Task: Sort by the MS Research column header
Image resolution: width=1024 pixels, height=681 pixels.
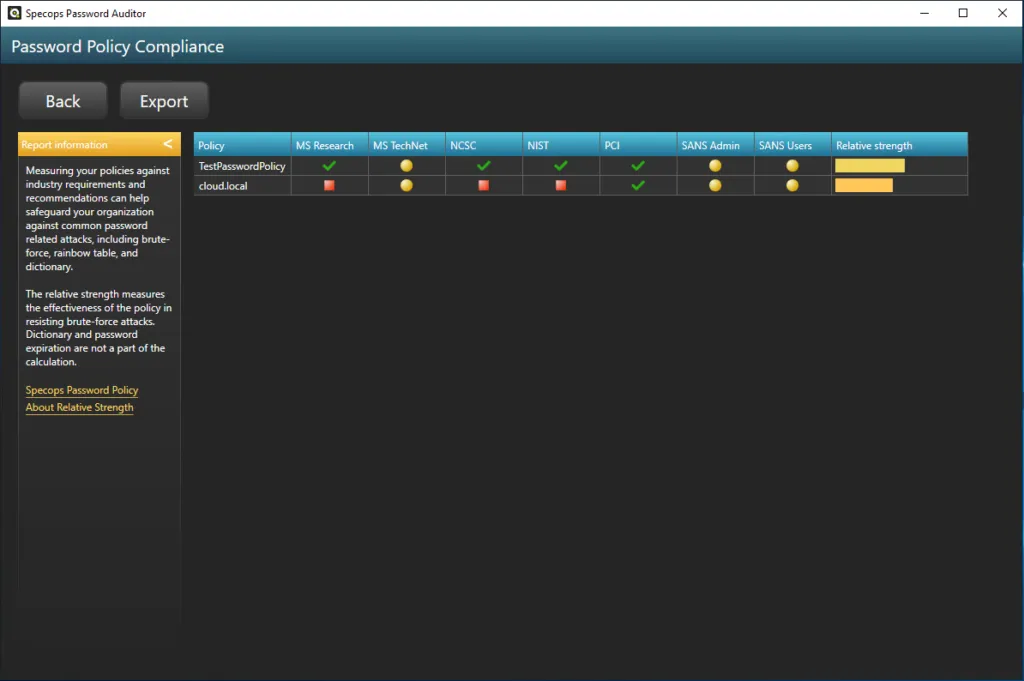Action: 330,145
